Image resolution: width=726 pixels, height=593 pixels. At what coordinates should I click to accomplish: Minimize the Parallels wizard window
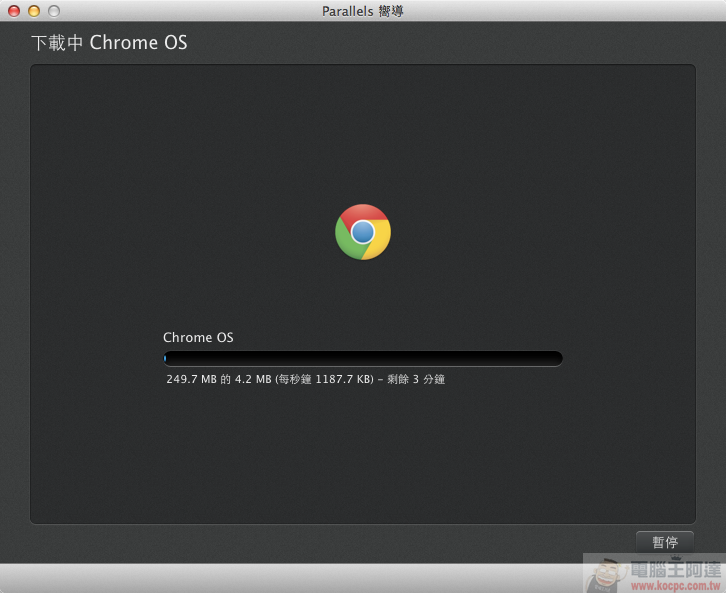tap(34, 11)
